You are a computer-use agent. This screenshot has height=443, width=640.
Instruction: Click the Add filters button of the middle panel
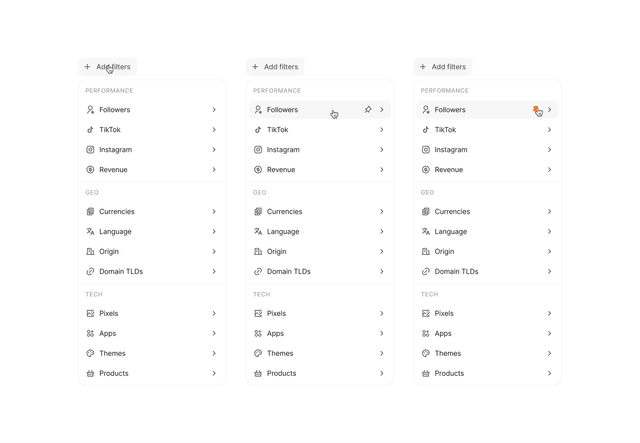click(x=275, y=67)
